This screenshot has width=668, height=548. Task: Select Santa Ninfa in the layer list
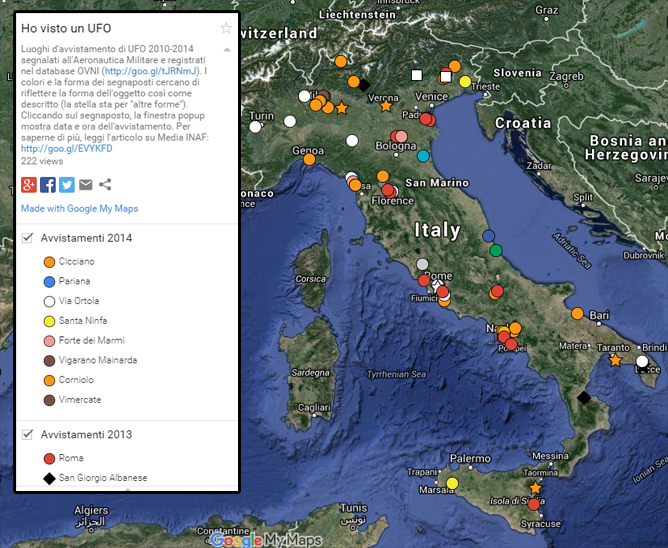point(84,320)
